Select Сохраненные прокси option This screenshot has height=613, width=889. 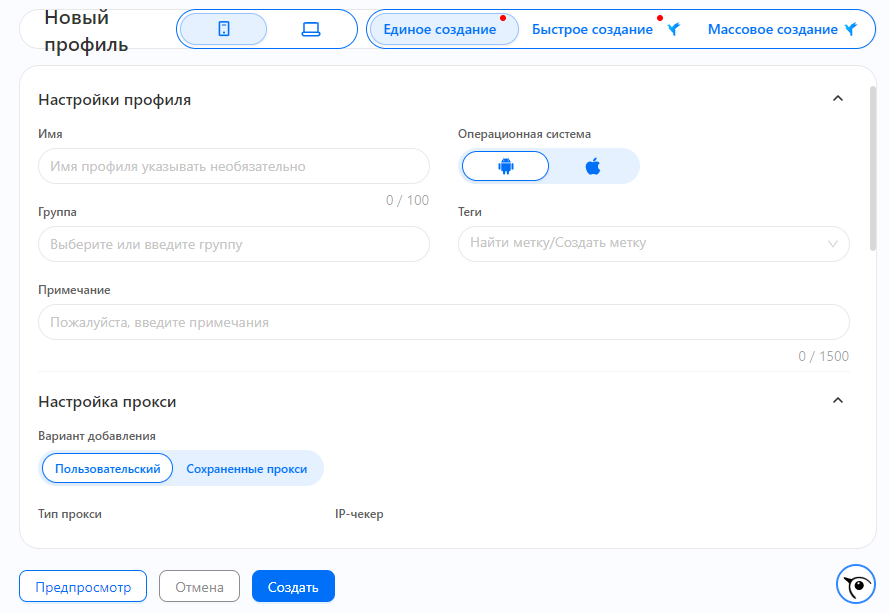click(x=247, y=469)
